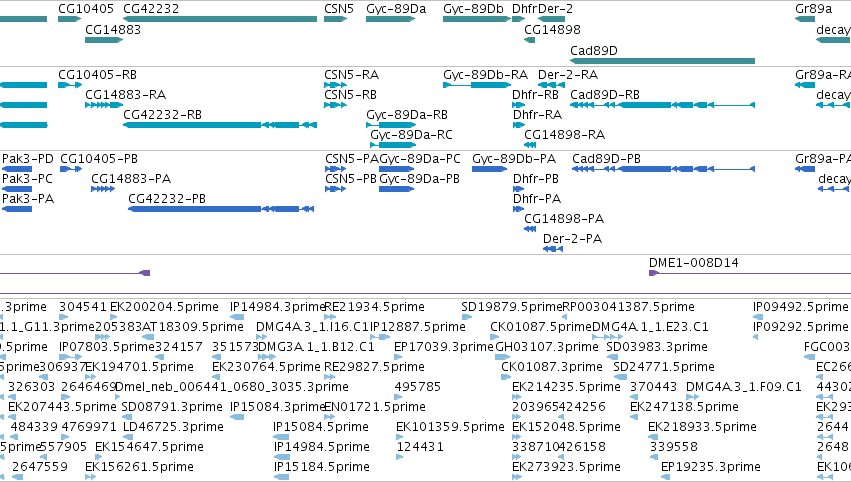Click the Dhfr-RA transcript label
This screenshot has width=851, height=482.
(537, 115)
